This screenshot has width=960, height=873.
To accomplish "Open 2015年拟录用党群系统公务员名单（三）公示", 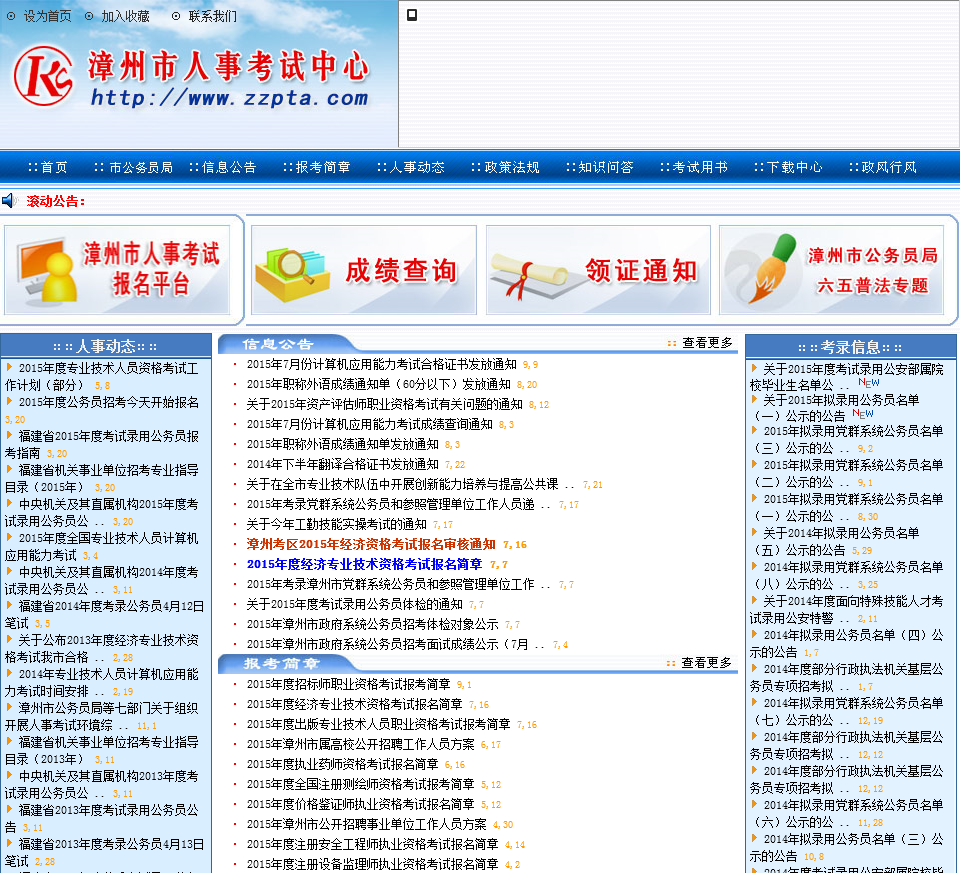I will [847, 440].
